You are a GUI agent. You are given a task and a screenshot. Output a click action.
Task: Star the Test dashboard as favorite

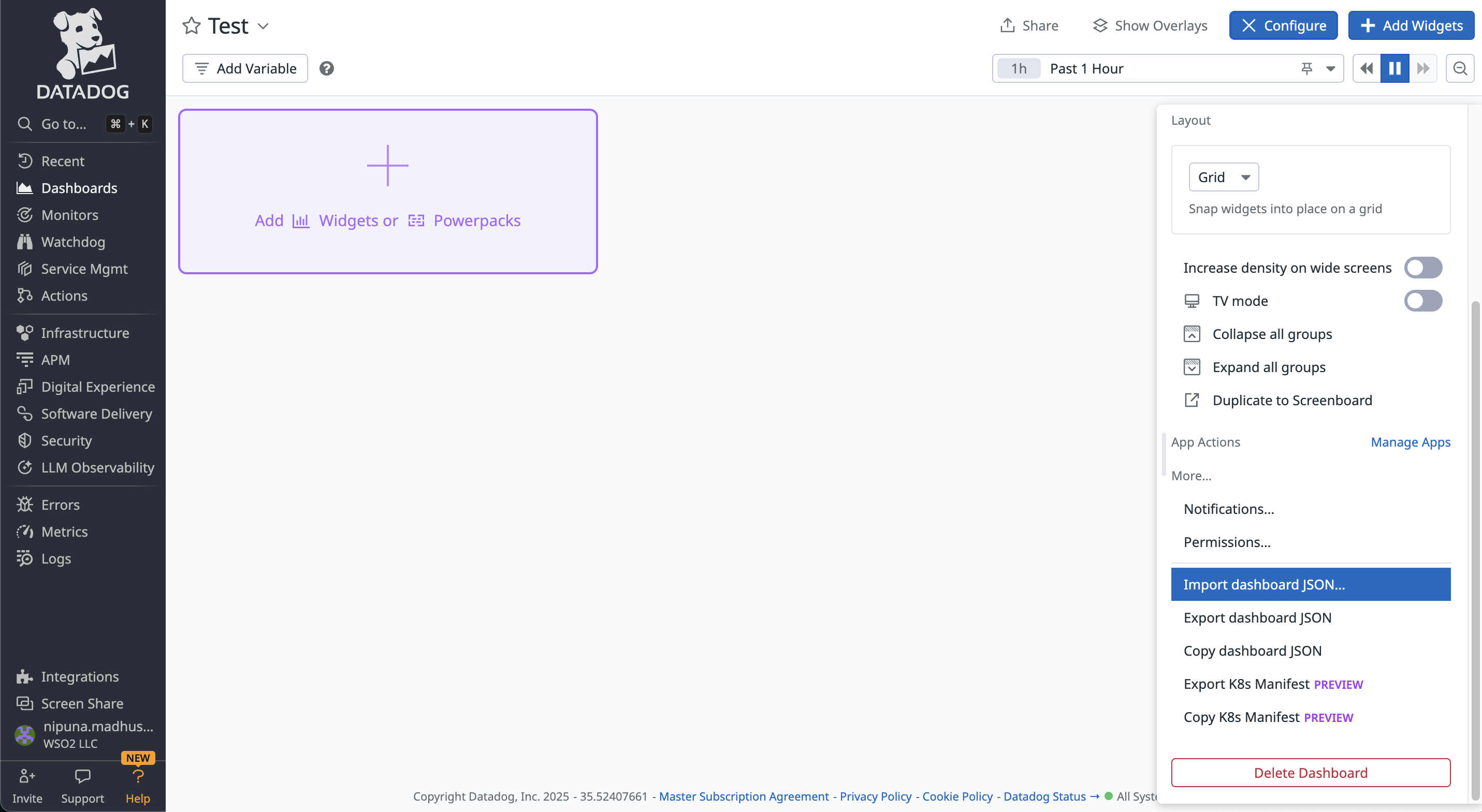[191, 26]
